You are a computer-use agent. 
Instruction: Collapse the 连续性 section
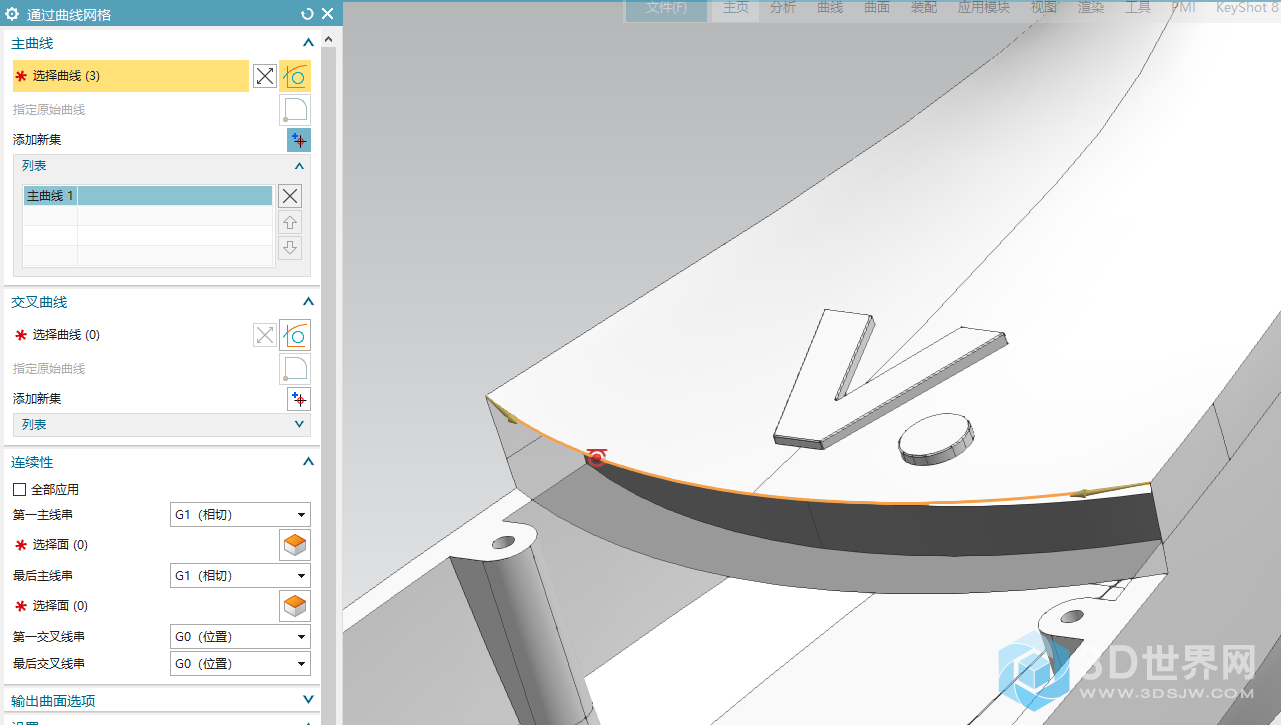click(x=308, y=462)
